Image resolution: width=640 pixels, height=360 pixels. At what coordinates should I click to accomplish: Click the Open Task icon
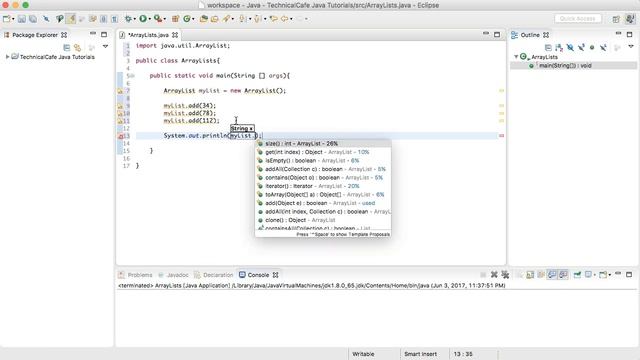(x=214, y=19)
